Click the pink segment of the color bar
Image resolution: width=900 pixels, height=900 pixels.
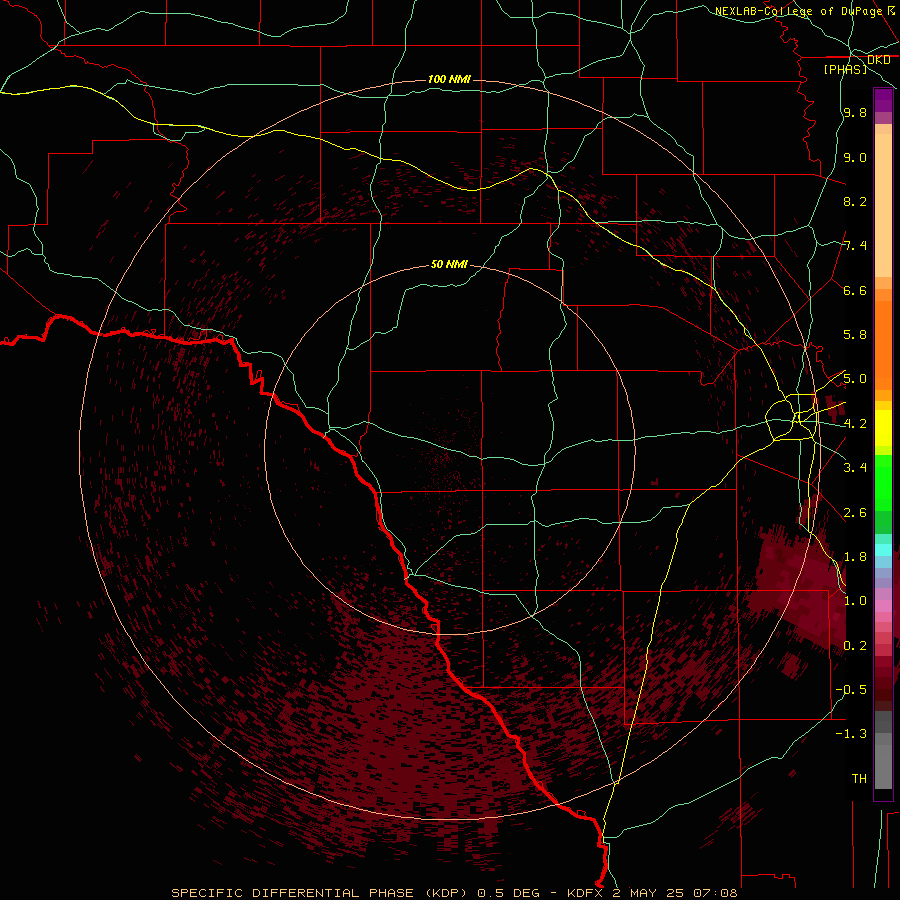883,606
